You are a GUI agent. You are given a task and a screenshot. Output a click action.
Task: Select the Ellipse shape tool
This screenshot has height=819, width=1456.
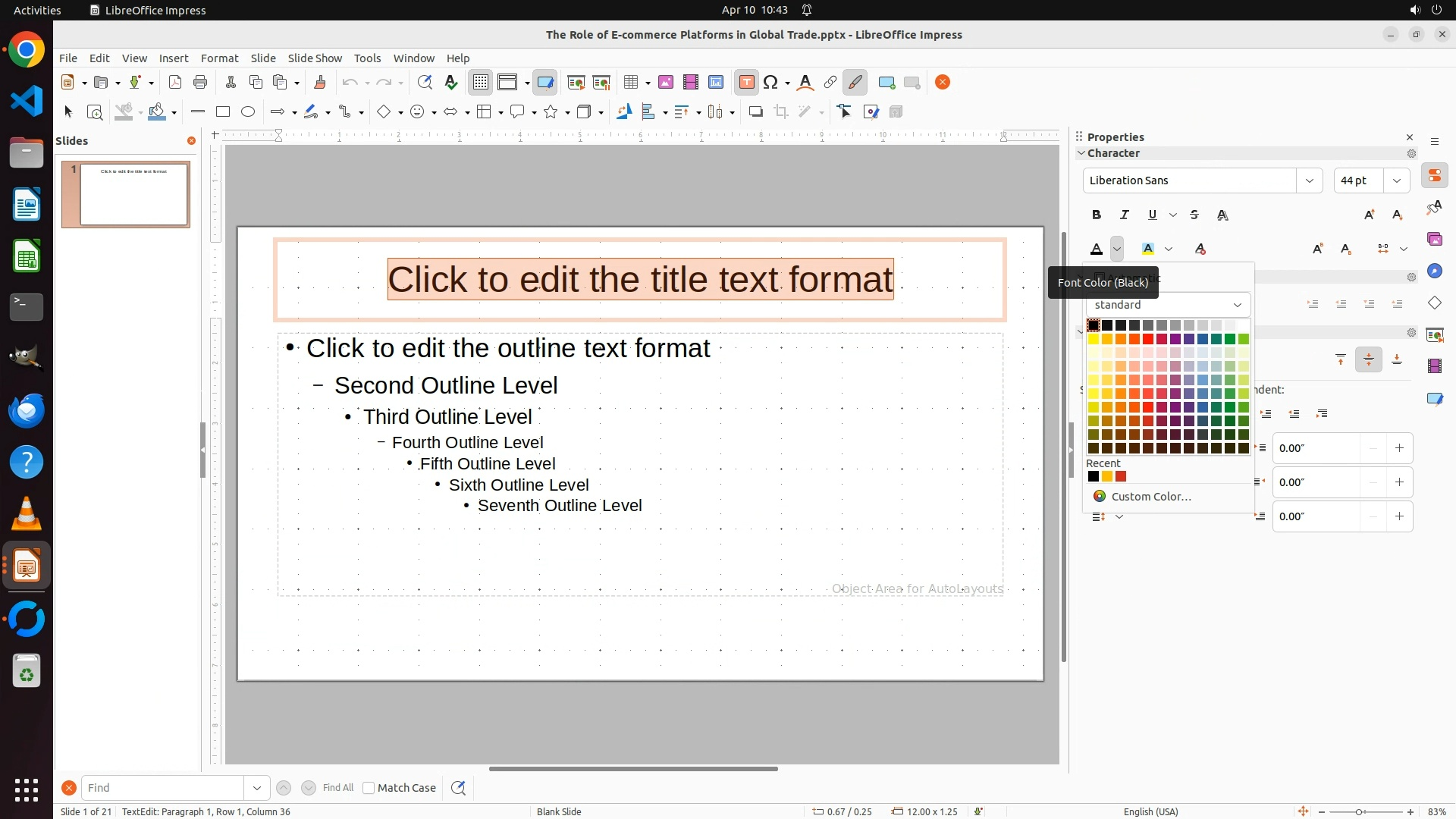click(x=248, y=112)
